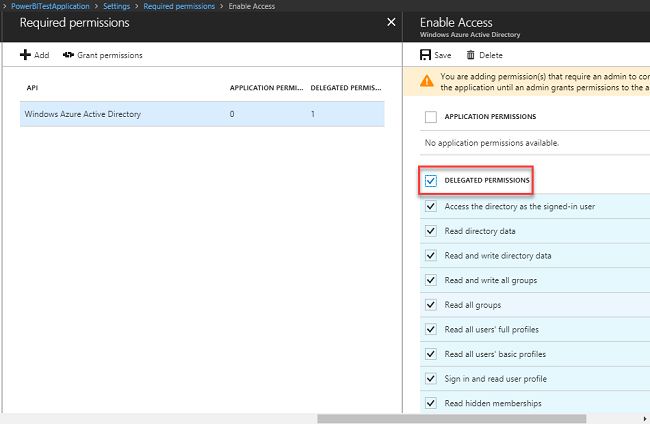The image size is (650, 424).
Task: Uncheck Read and write all groups
Action: [431, 280]
